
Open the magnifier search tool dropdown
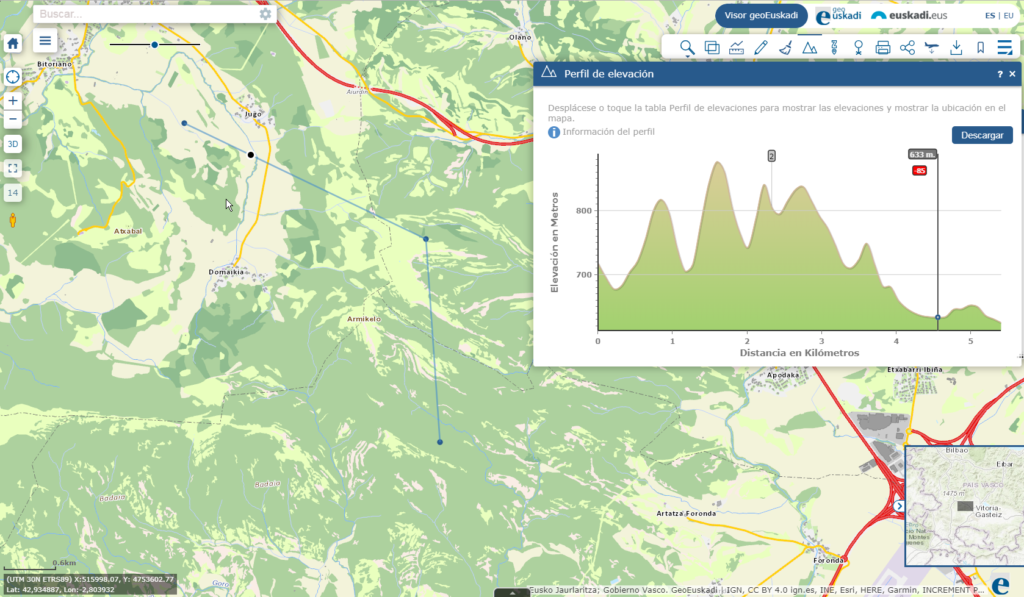pos(686,48)
